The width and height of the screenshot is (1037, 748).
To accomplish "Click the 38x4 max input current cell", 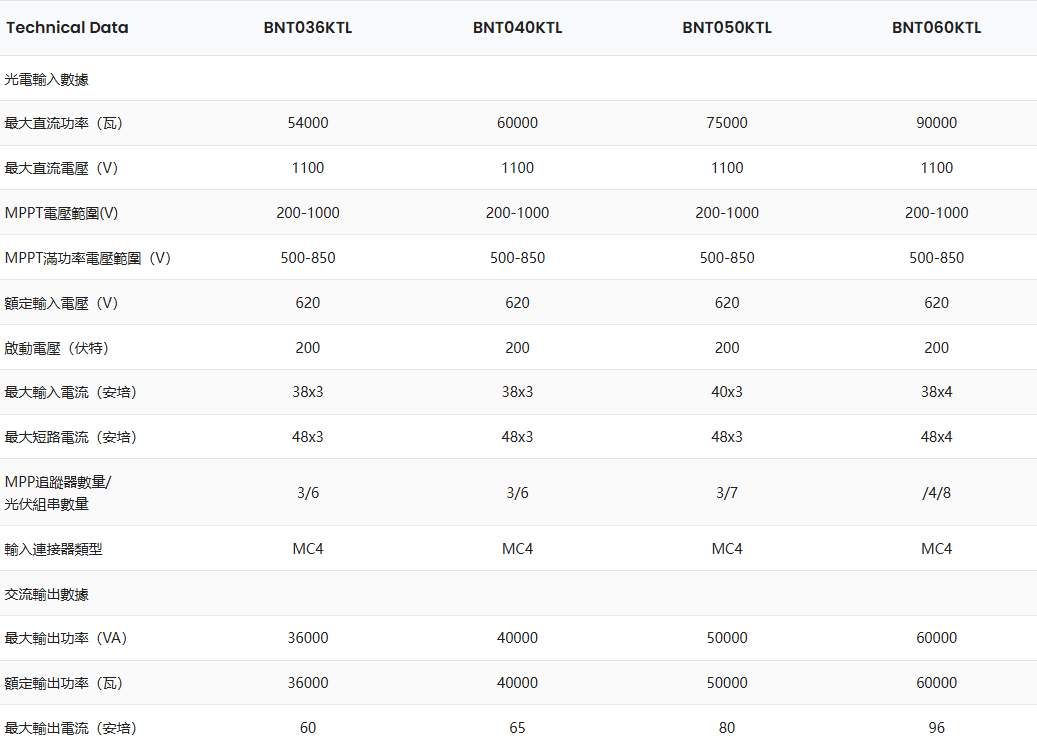I will click(x=936, y=392).
